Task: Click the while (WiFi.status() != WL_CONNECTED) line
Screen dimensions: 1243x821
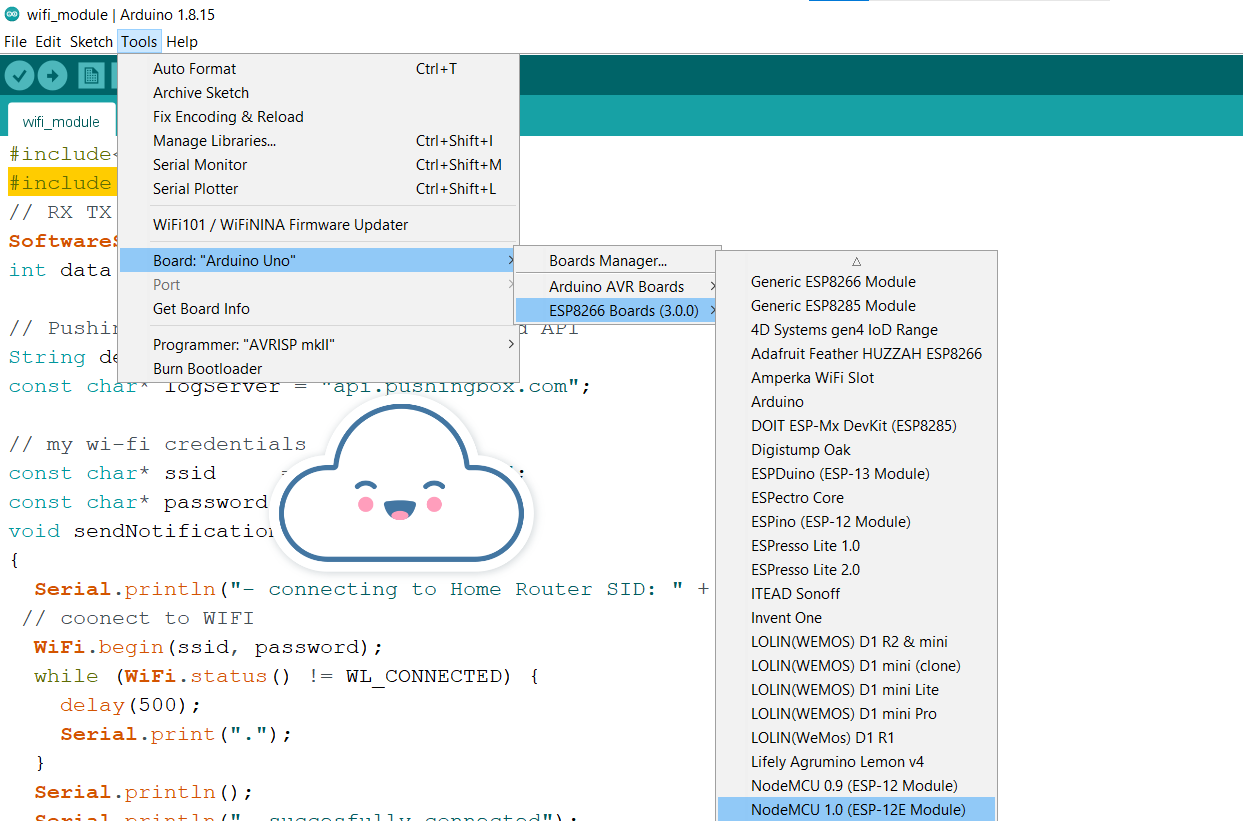Action: point(287,676)
